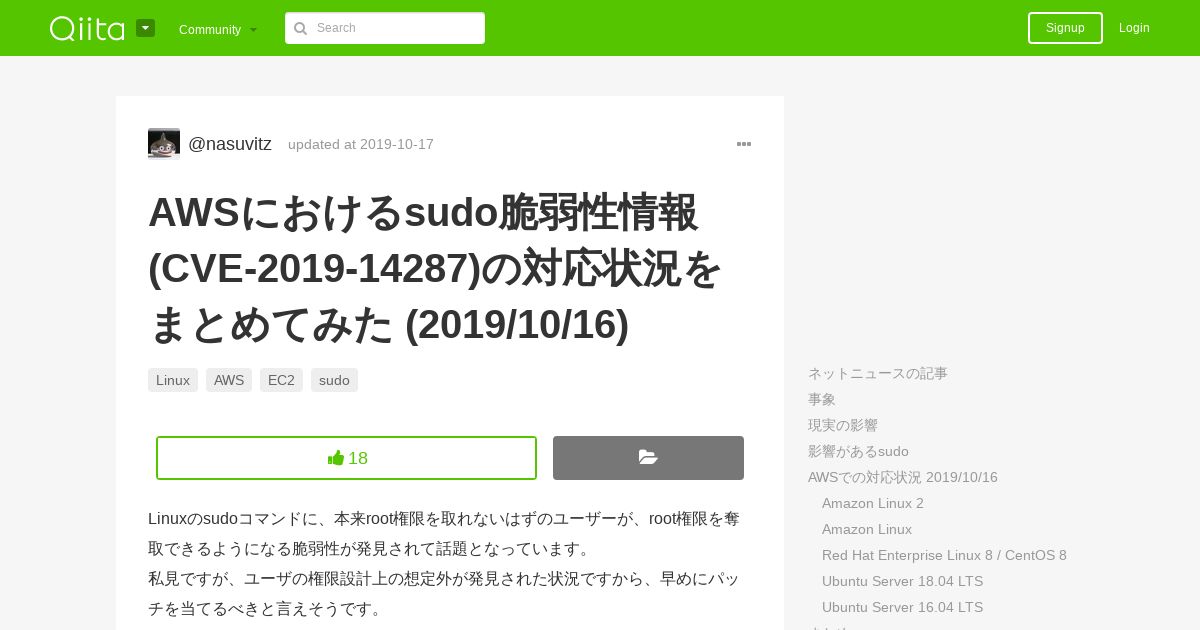
Task: Open nasuvitz's avatar image
Action: [x=164, y=144]
